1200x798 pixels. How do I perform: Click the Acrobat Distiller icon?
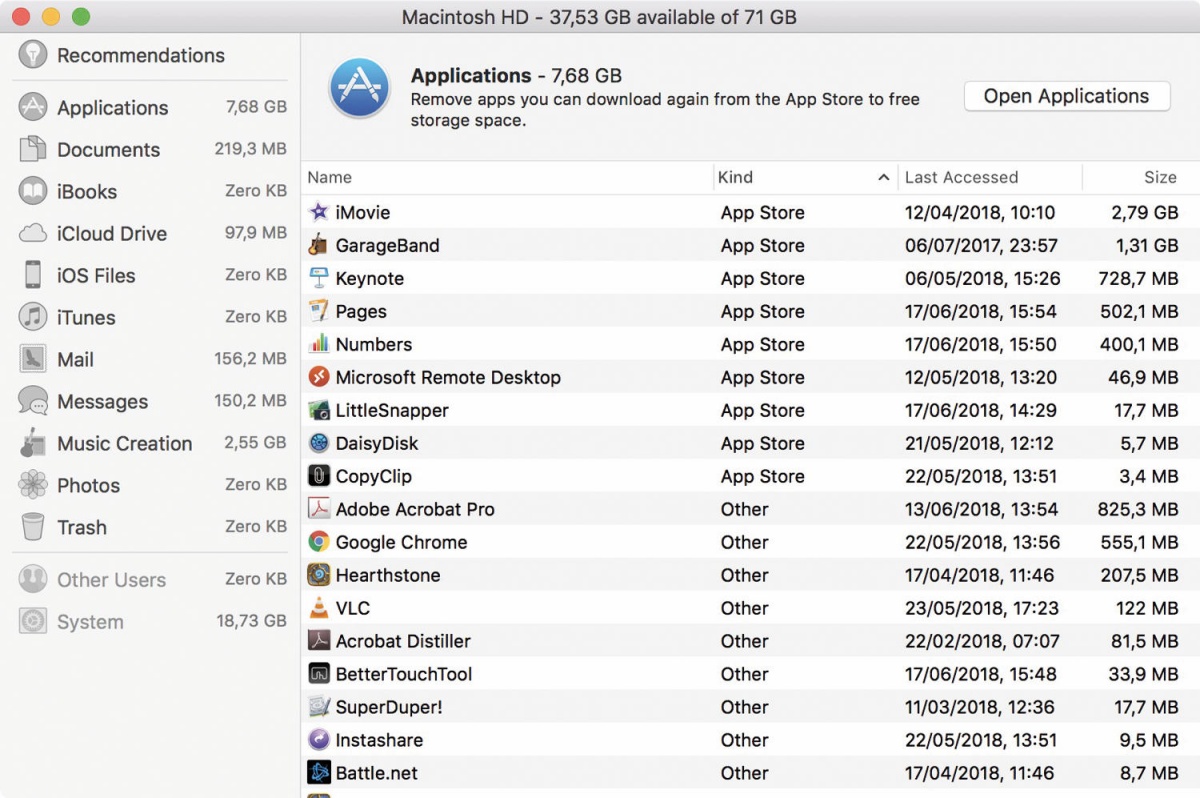[x=319, y=641]
